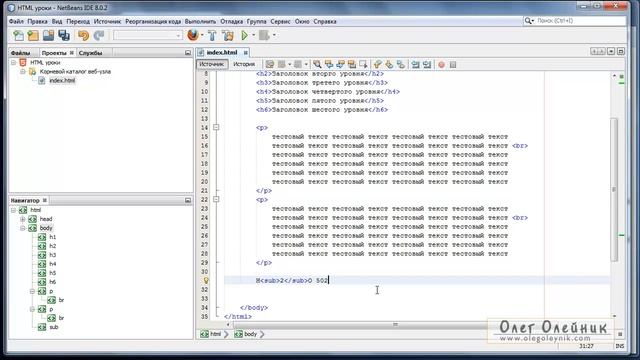
Task: Open the Run Project dropdown arrow
Action: pos(253,36)
